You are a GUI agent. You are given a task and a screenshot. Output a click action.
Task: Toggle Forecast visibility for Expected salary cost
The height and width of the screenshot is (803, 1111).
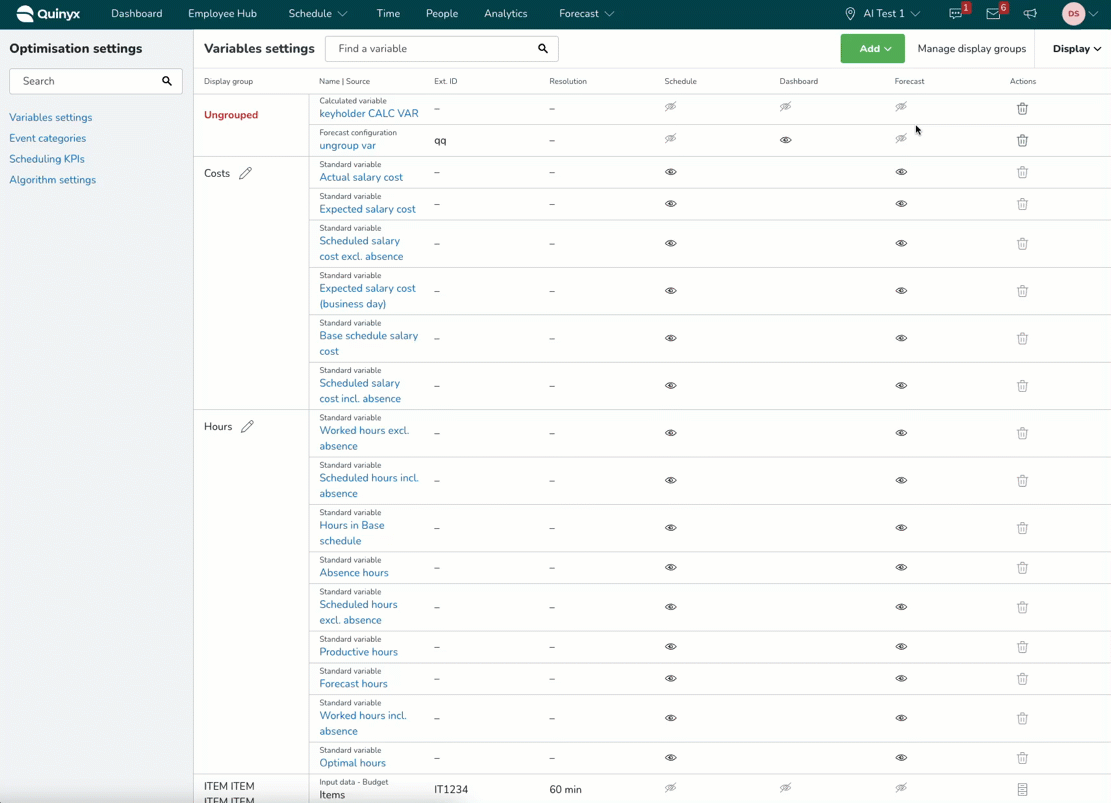[x=901, y=203]
